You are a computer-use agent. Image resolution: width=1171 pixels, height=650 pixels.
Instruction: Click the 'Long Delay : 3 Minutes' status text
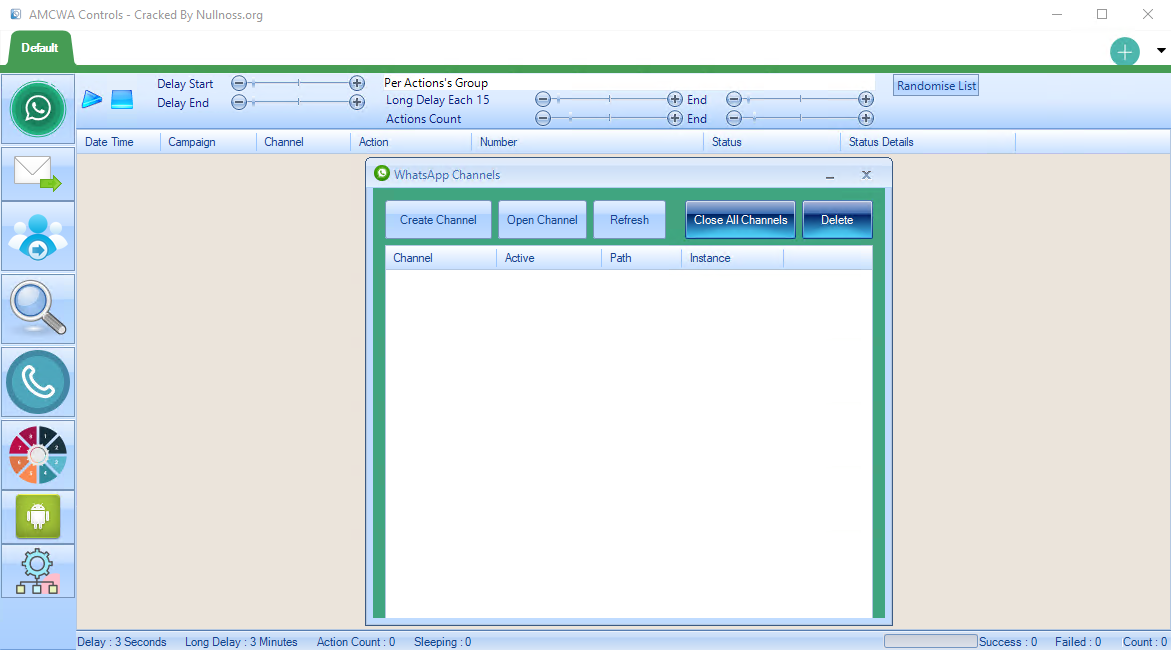pos(241,642)
